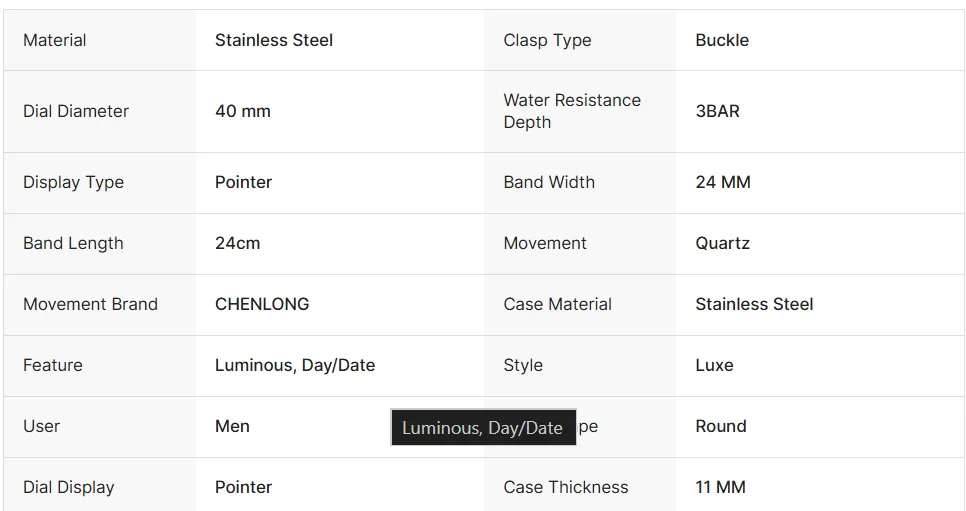
Task: Click the Display Type label
Action: (x=73, y=182)
